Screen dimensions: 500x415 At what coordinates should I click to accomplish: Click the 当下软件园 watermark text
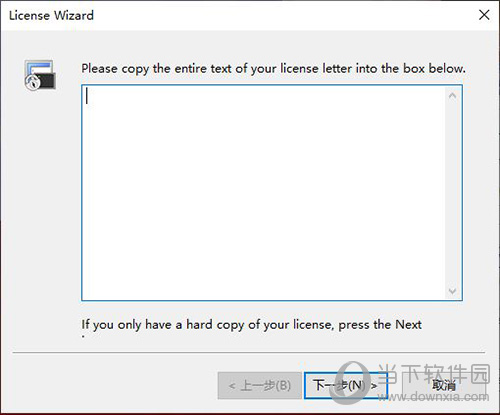pyautogui.click(x=433, y=373)
